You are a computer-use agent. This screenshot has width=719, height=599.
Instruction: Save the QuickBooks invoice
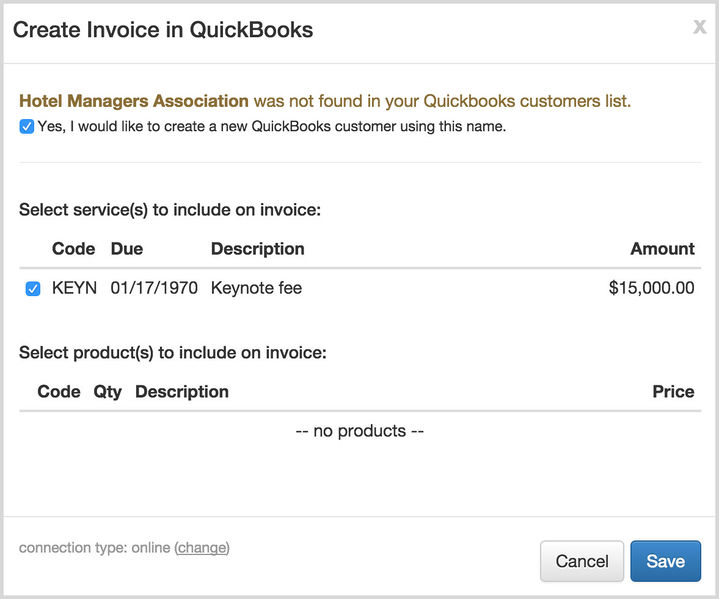(x=665, y=561)
